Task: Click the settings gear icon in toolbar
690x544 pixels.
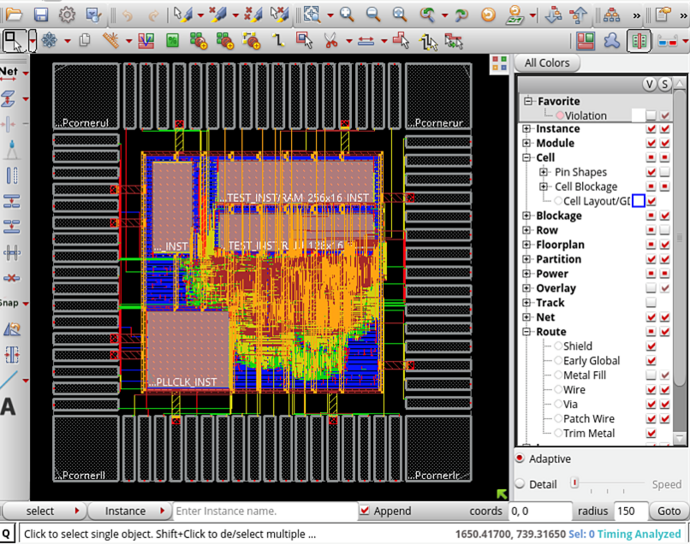Action: (67, 15)
